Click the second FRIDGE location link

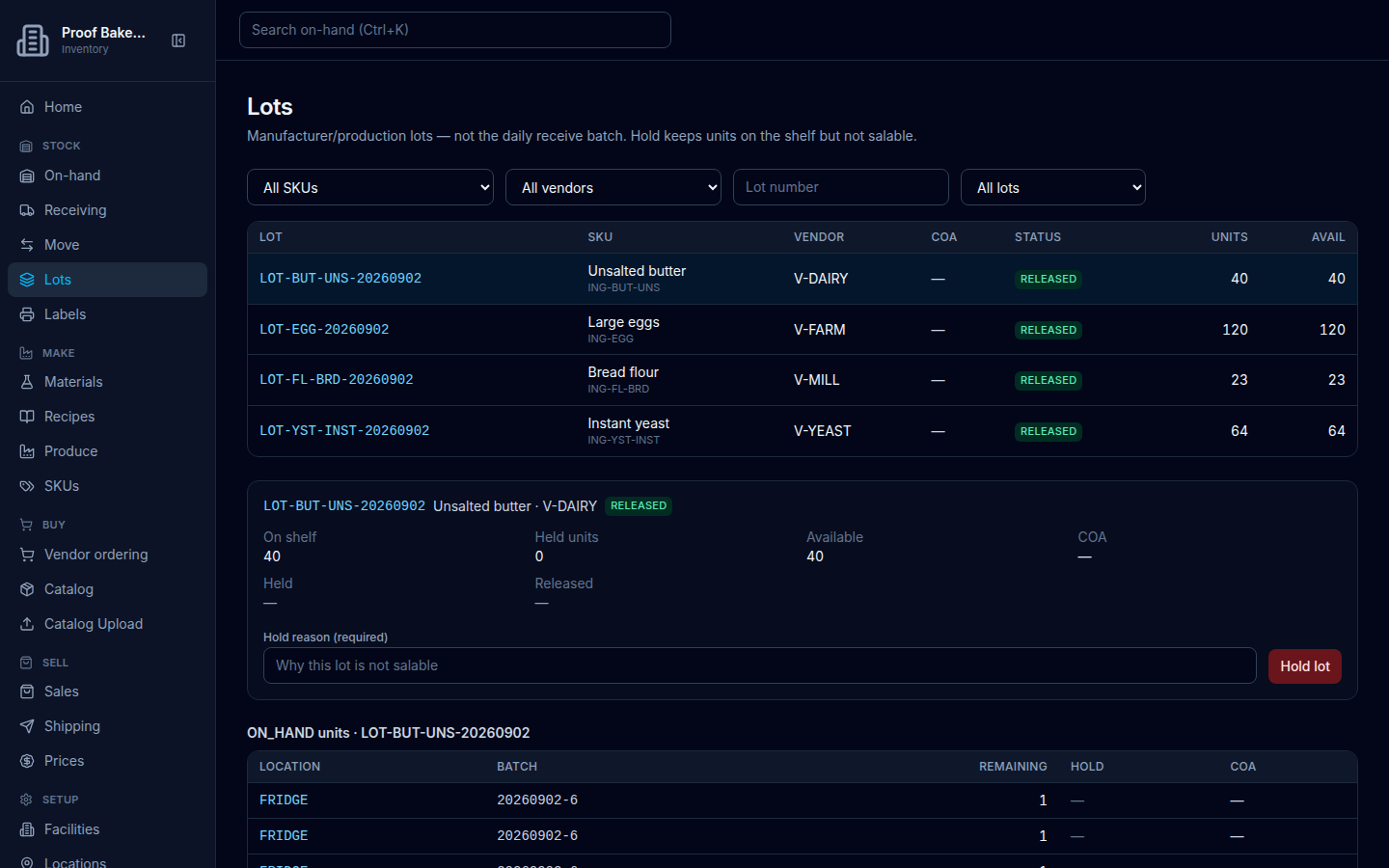(284, 836)
